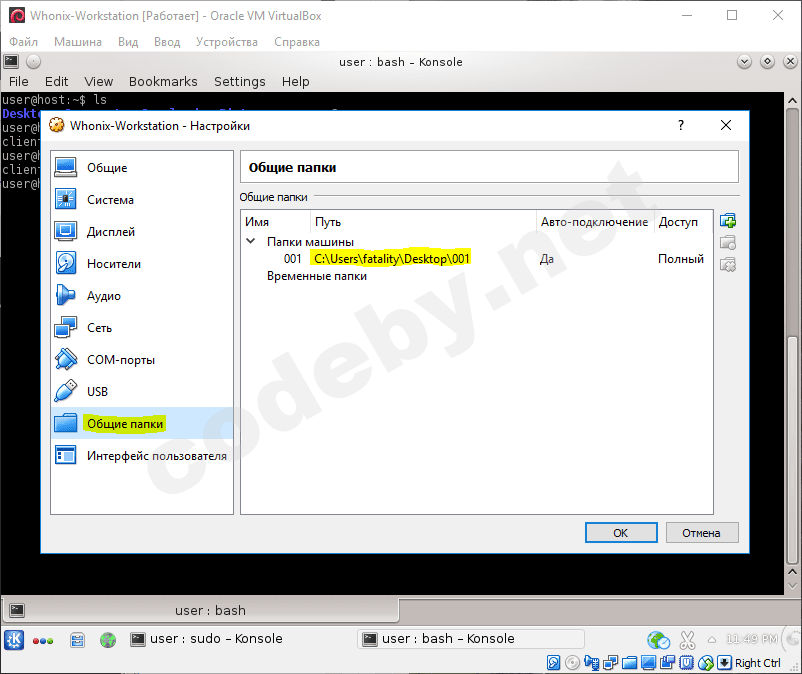This screenshot has width=802, height=674.
Task: Click VirtualBox network status icon
Action: 611,663
